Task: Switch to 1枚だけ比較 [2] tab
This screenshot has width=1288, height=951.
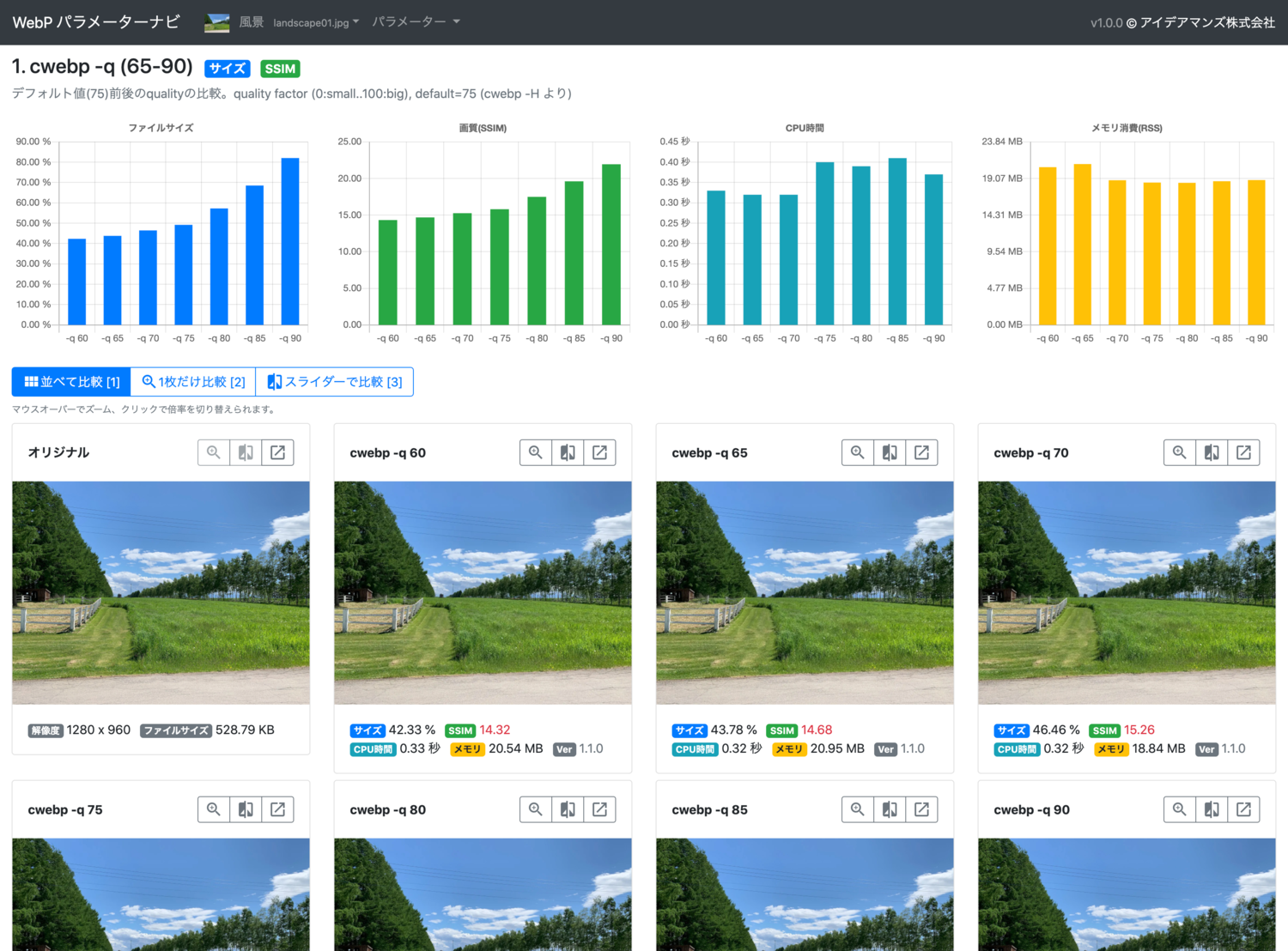Action: [193, 382]
